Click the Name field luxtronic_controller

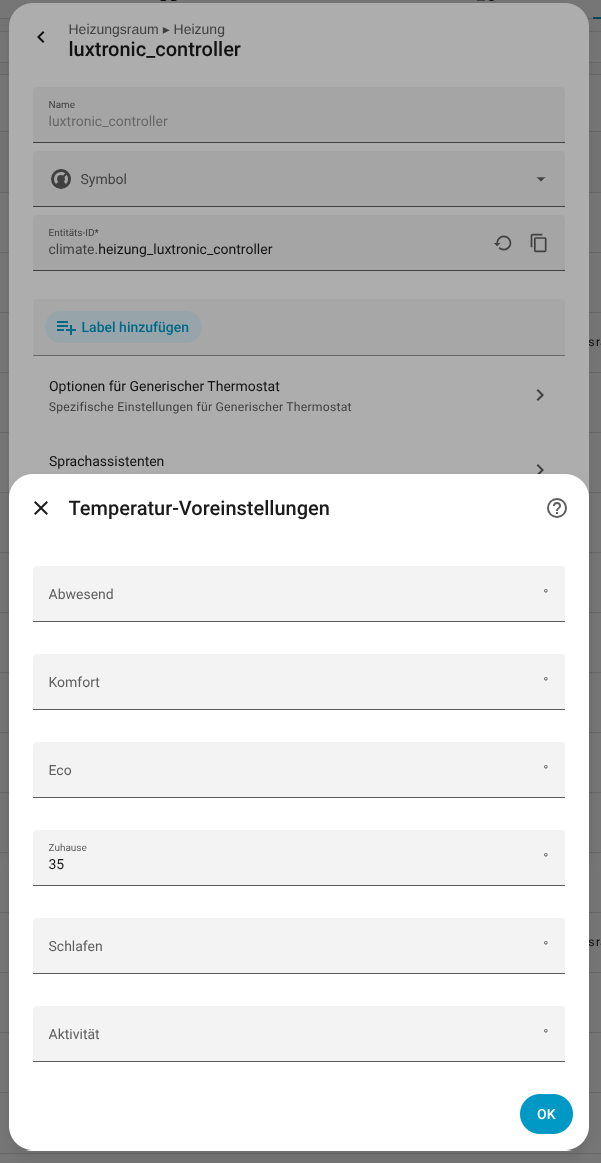[299, 115]
